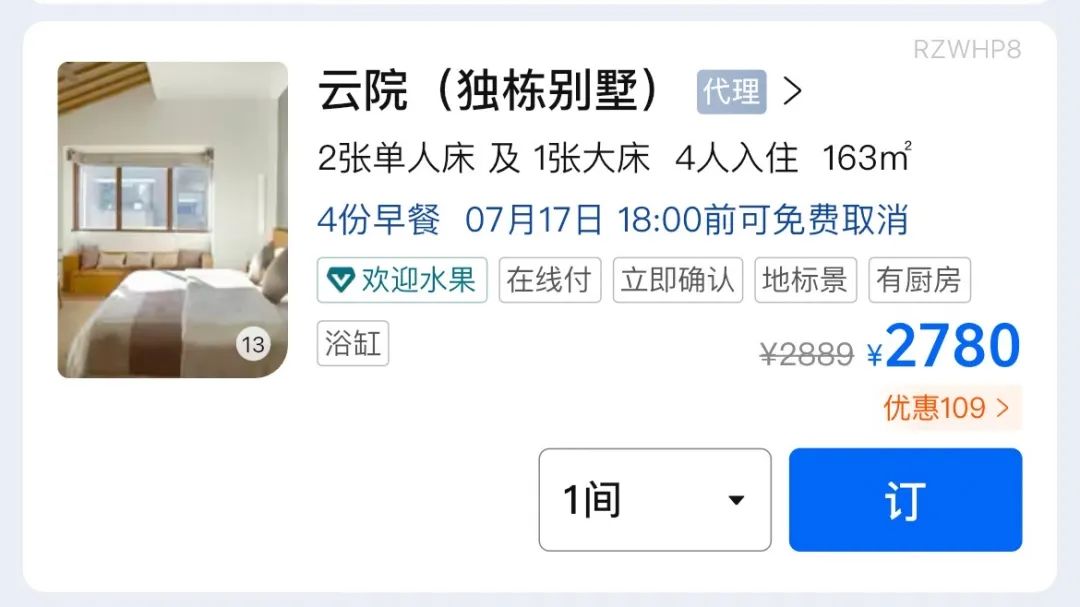This screenshot has height=607, width=1080.
Task: Click the dropdown arrow in 1间 selector
Action: [x=736, y=500]
